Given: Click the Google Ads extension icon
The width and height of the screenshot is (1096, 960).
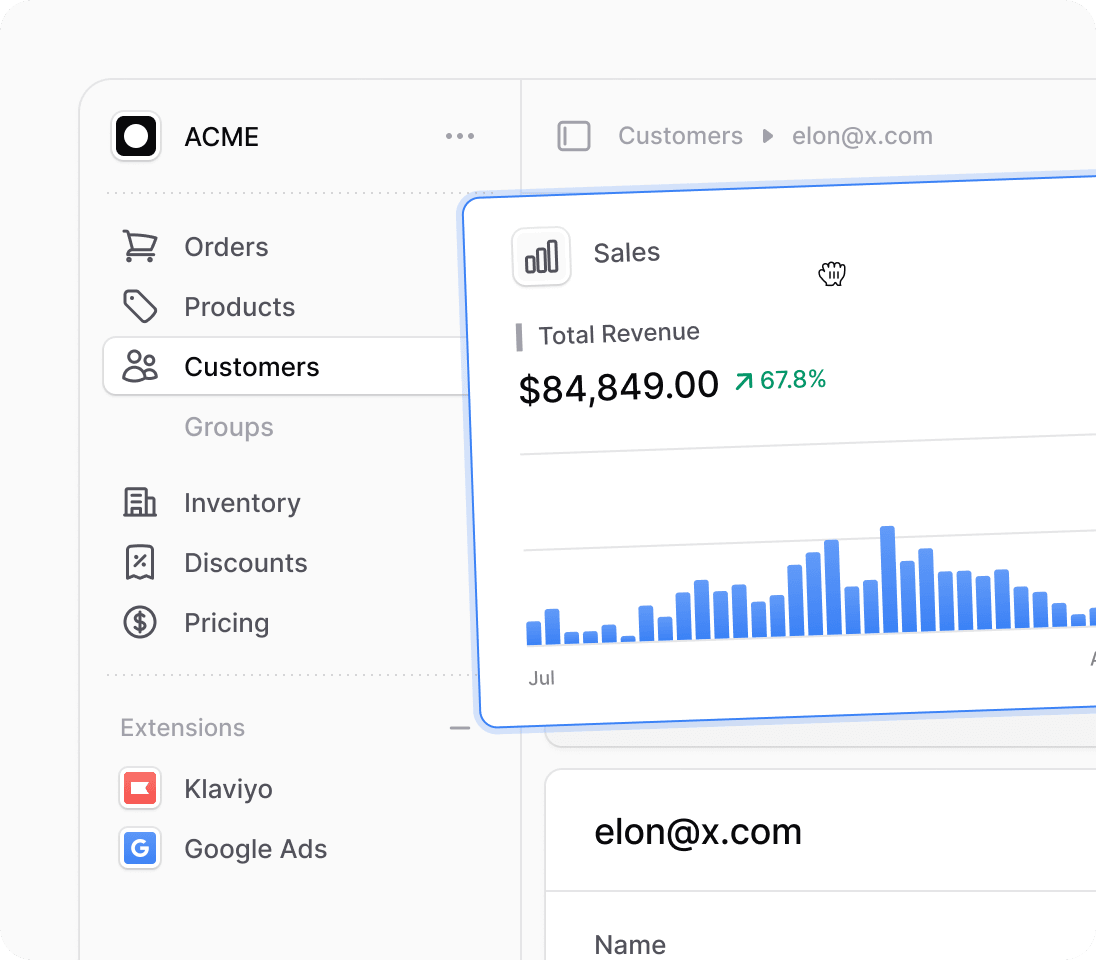Looking at the screenshot, I should click(x=140, y=848).
